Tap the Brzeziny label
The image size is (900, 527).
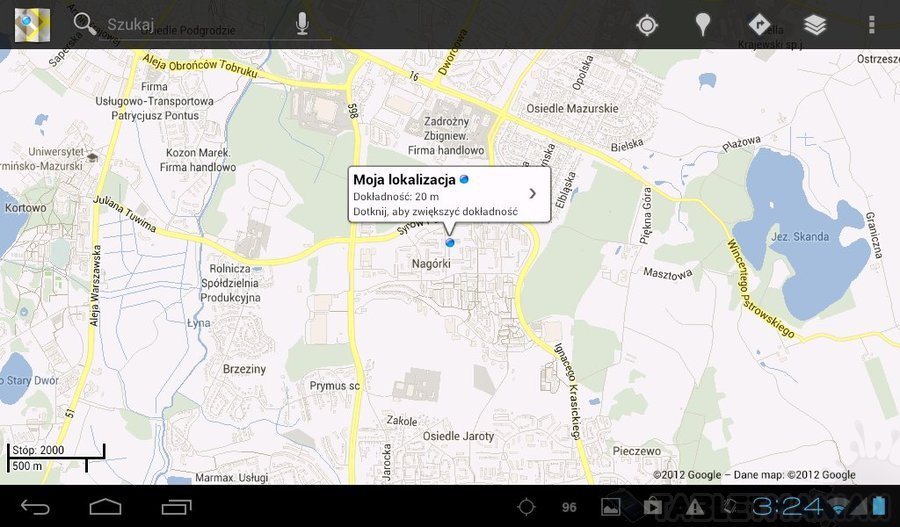(x=244, y=369)
